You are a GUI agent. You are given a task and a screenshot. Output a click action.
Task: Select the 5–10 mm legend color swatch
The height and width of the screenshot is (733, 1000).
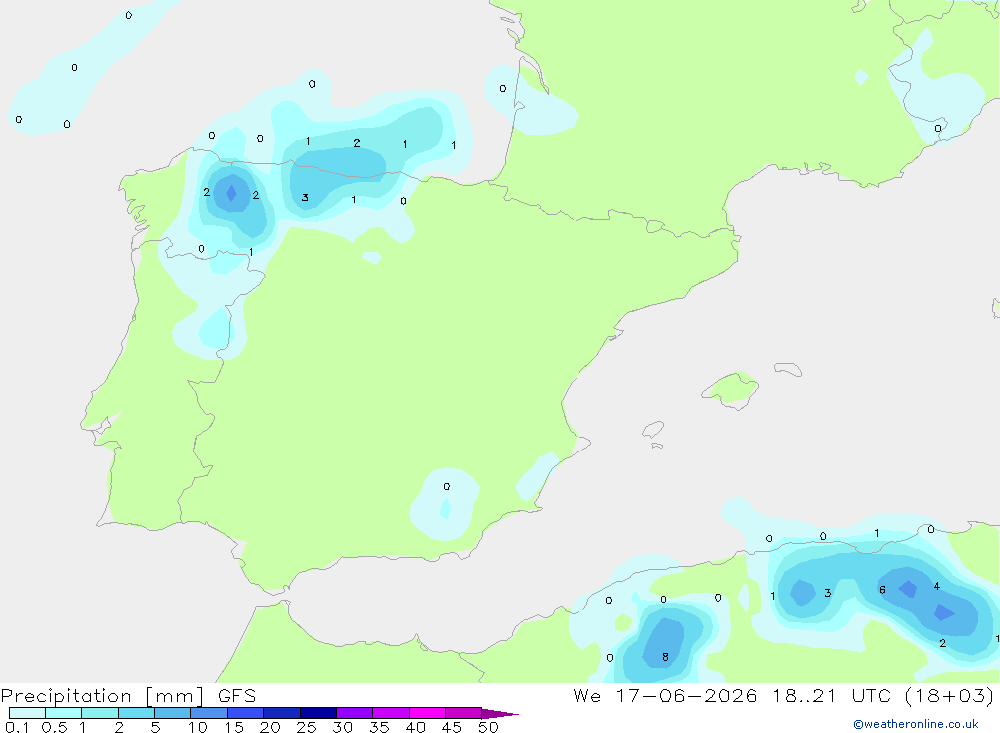tap(172, 713)
